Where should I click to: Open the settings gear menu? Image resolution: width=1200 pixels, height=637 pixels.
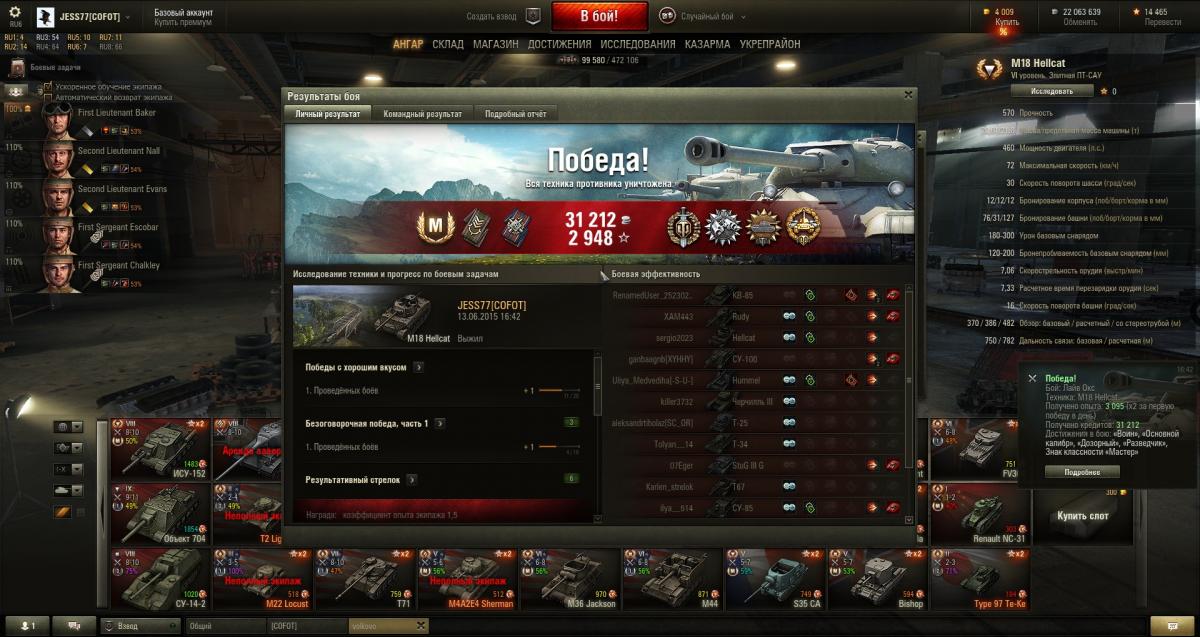coord(15,11)
